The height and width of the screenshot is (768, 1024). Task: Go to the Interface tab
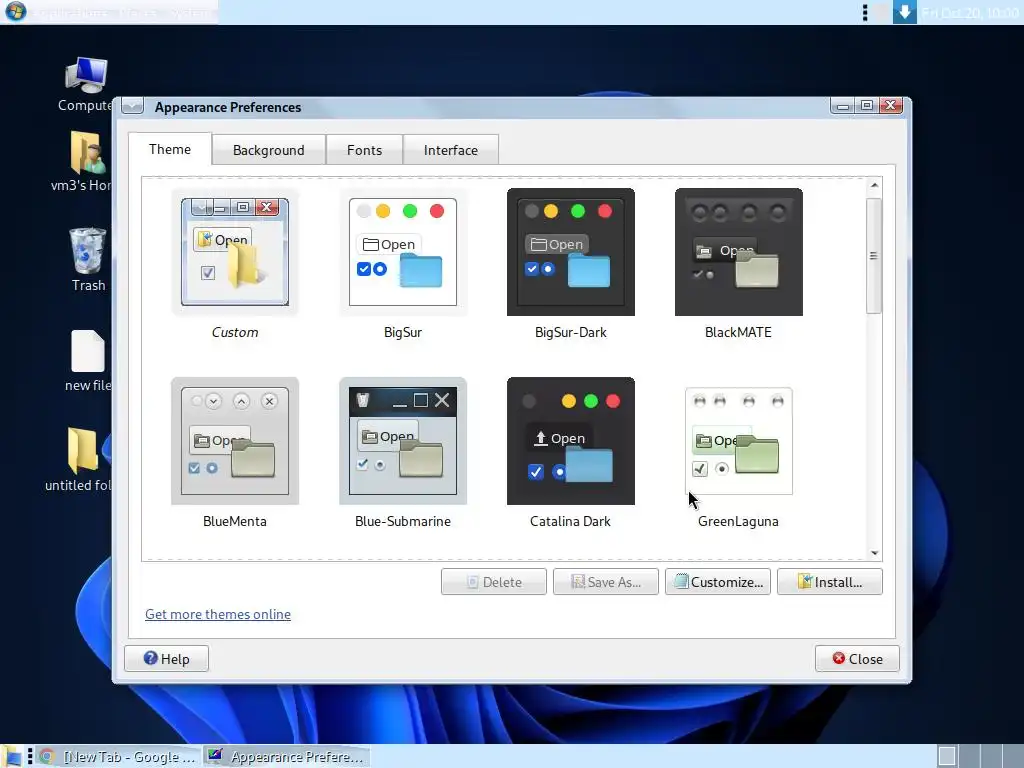coord(451,150)
